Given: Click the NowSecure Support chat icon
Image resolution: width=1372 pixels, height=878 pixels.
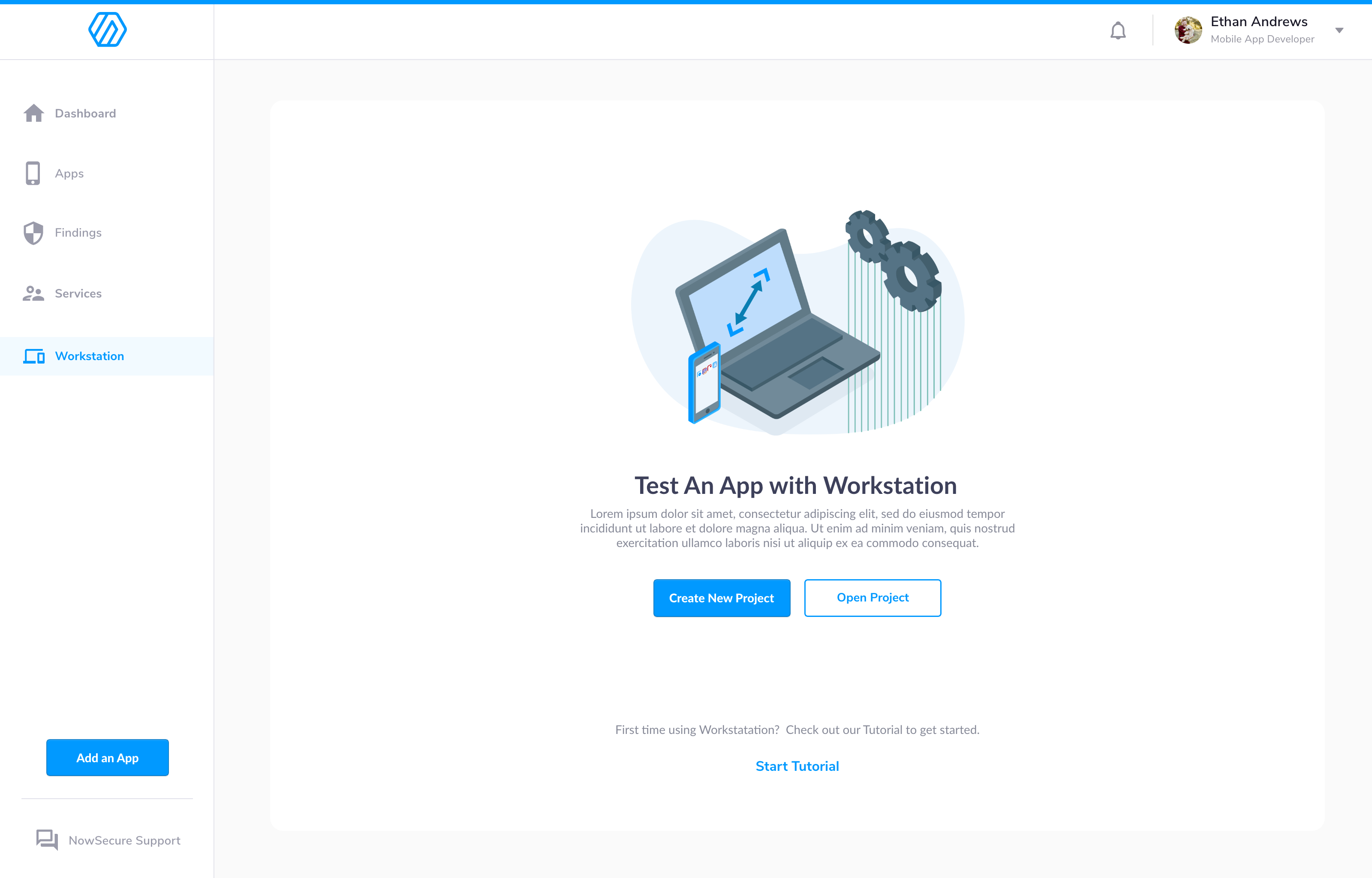Looking at the screenshot, I should click(47, 840).
